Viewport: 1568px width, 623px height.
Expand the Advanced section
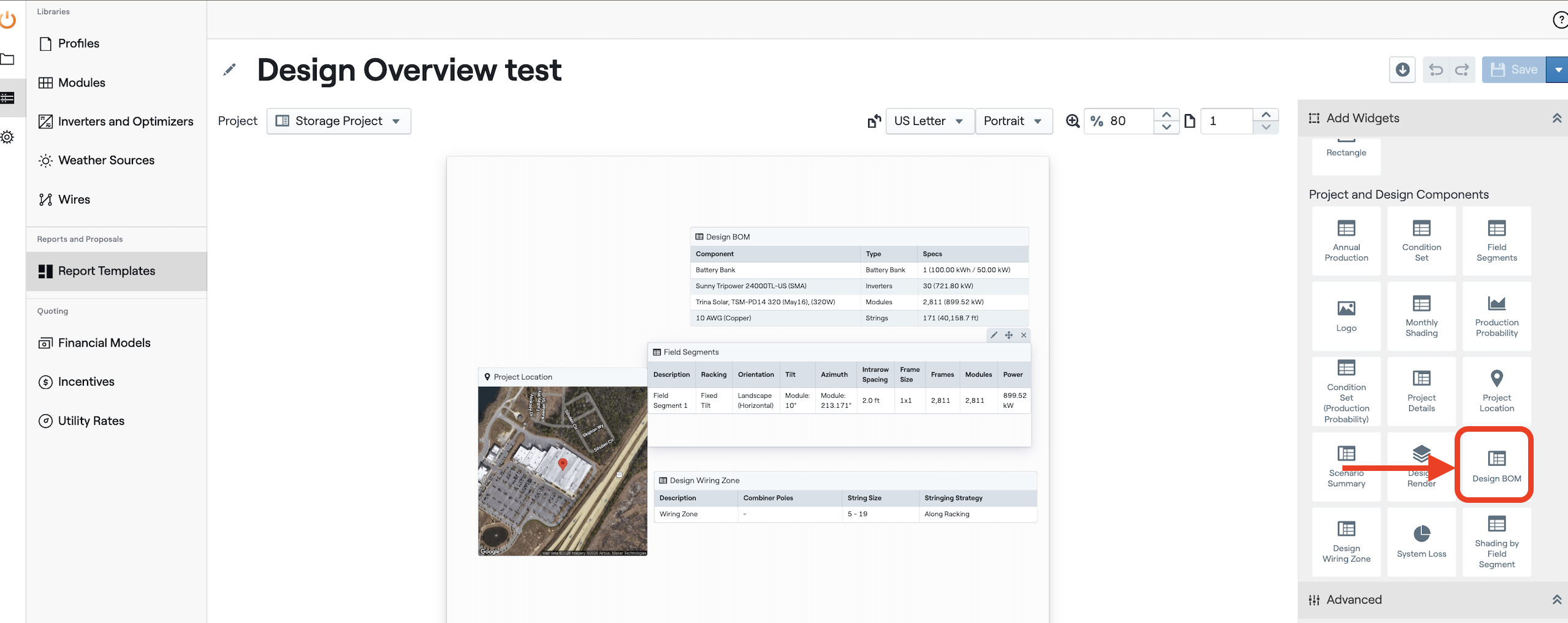(x=1556, y=600)
